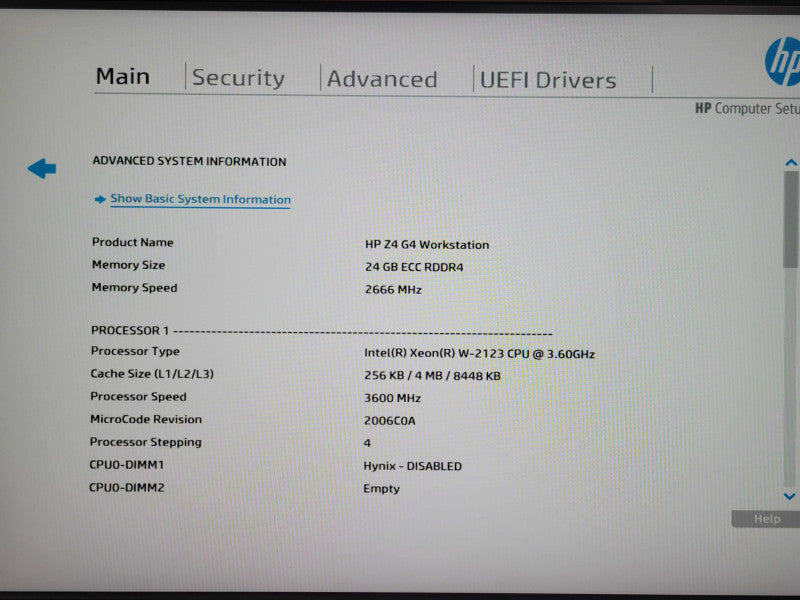Open the Main tab
Viewport: 800px width, 600px height.
(123, 77)
